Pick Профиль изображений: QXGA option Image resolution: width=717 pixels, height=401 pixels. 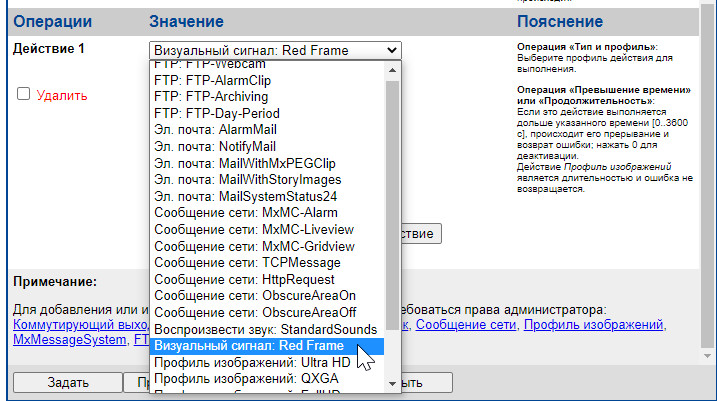pos(267,379)
